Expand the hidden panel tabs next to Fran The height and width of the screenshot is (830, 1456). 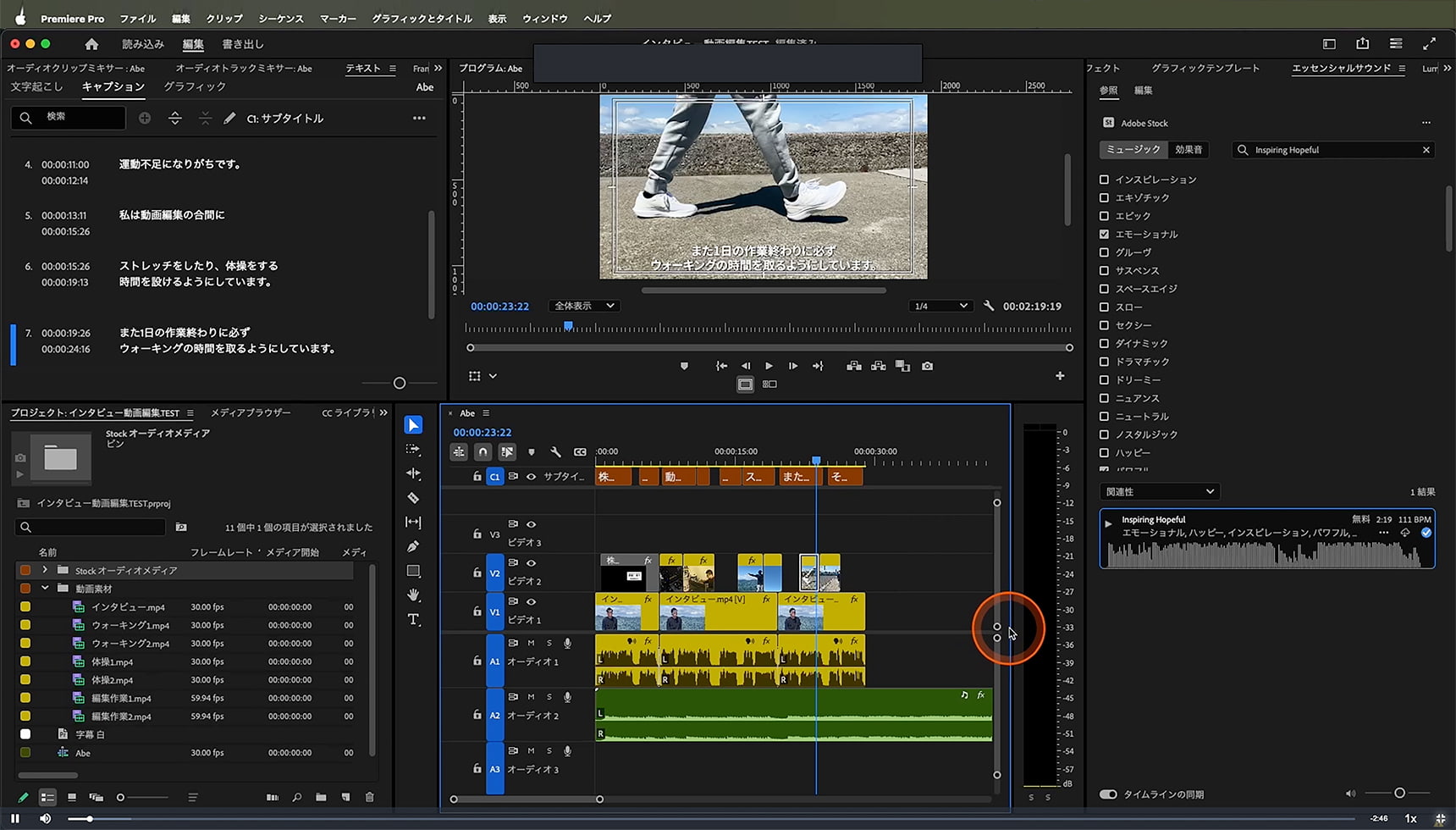[438, 68]
